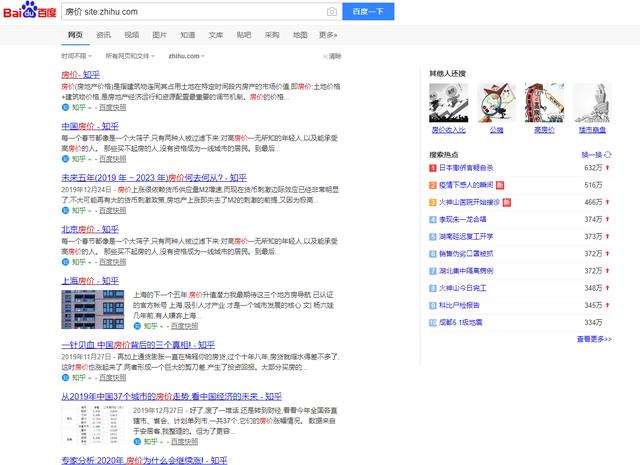The image size is (640, 465).
Task: Open the 未来五年 房价何去何从 result link
Action: coord(154,178)
